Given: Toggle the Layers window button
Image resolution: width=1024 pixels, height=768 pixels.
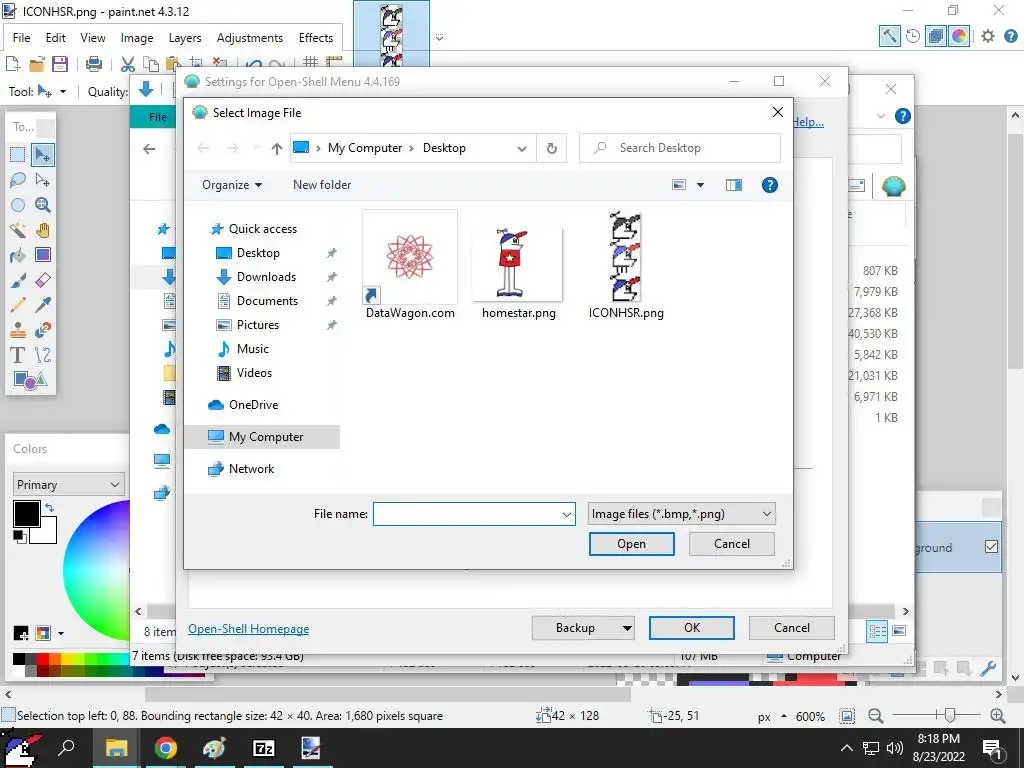Looking at the screenshot, I should click(x=936, y=36).
